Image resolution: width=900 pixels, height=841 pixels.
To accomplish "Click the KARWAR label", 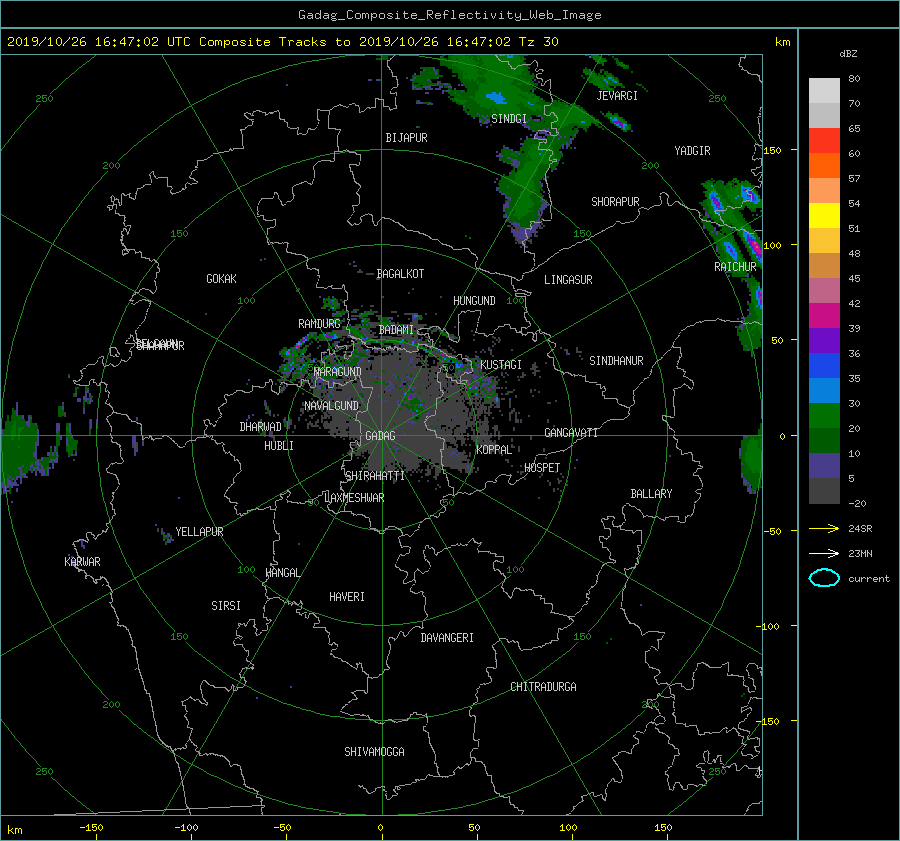I will click(82, 562).
